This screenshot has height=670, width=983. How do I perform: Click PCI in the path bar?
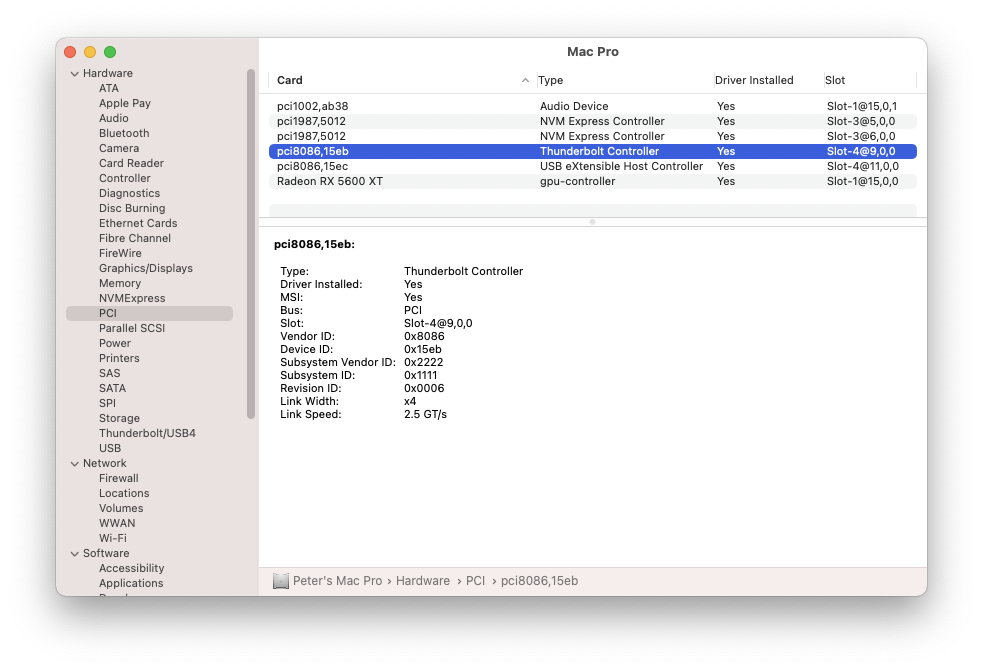[x=475, y=581]
